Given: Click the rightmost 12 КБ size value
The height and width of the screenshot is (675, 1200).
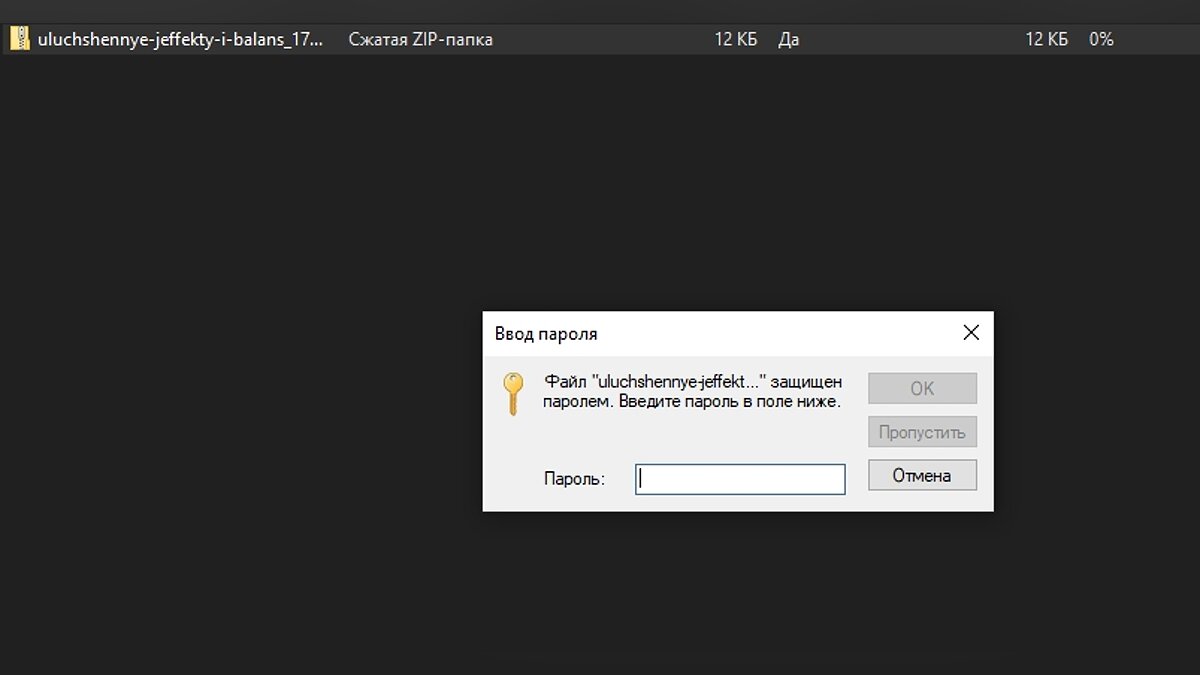Looking at the screenshot, I should point(1046,40).
